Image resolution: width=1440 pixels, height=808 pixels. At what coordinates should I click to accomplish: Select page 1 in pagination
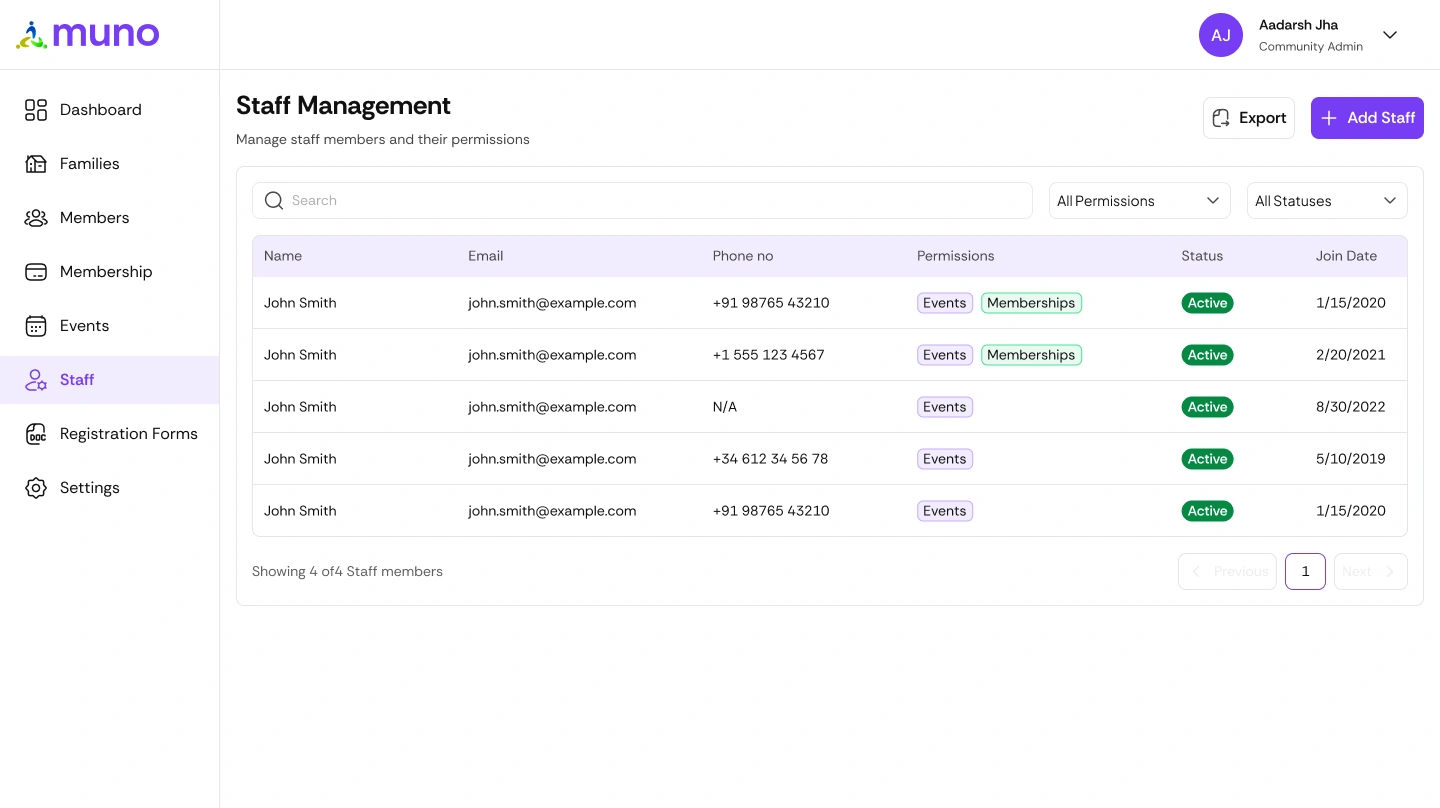(1305, 572)
